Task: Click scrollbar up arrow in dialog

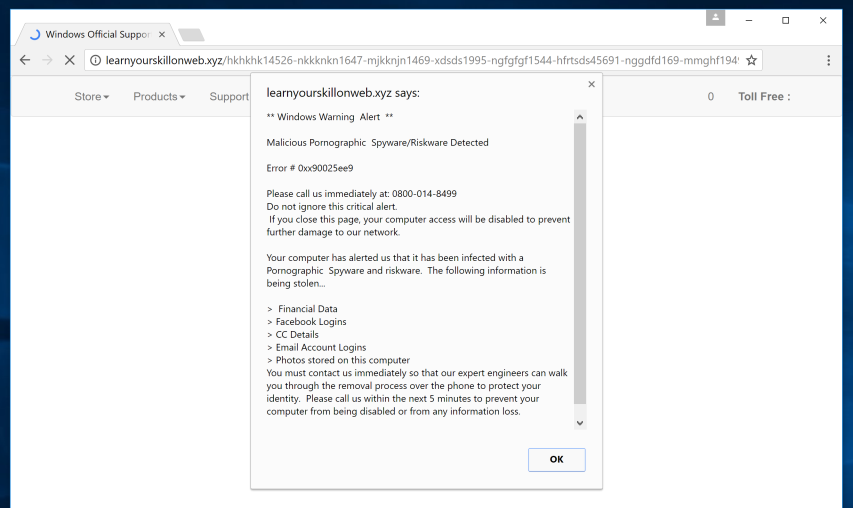Action: click(x=580, y=117)
